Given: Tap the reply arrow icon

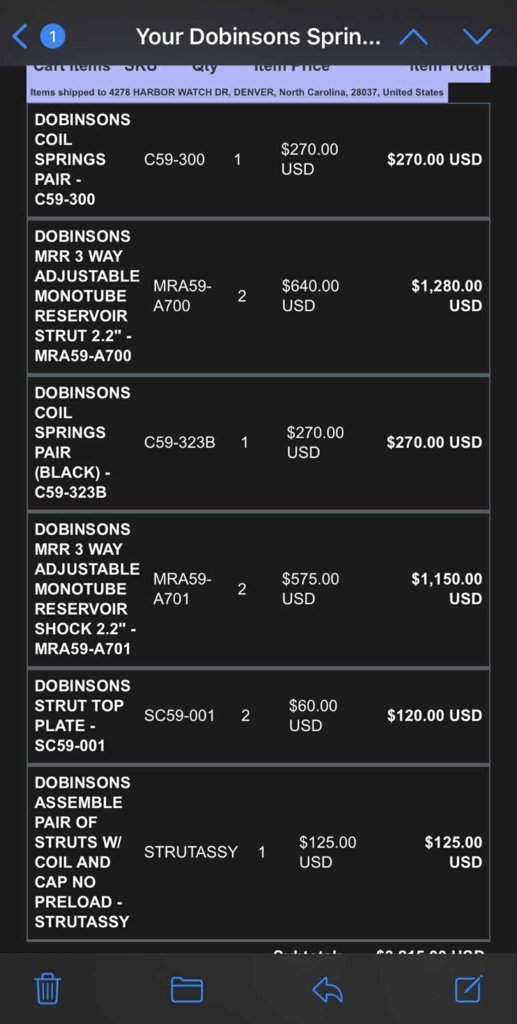Looking at the screenshot, I should click(x=328, y=989).
